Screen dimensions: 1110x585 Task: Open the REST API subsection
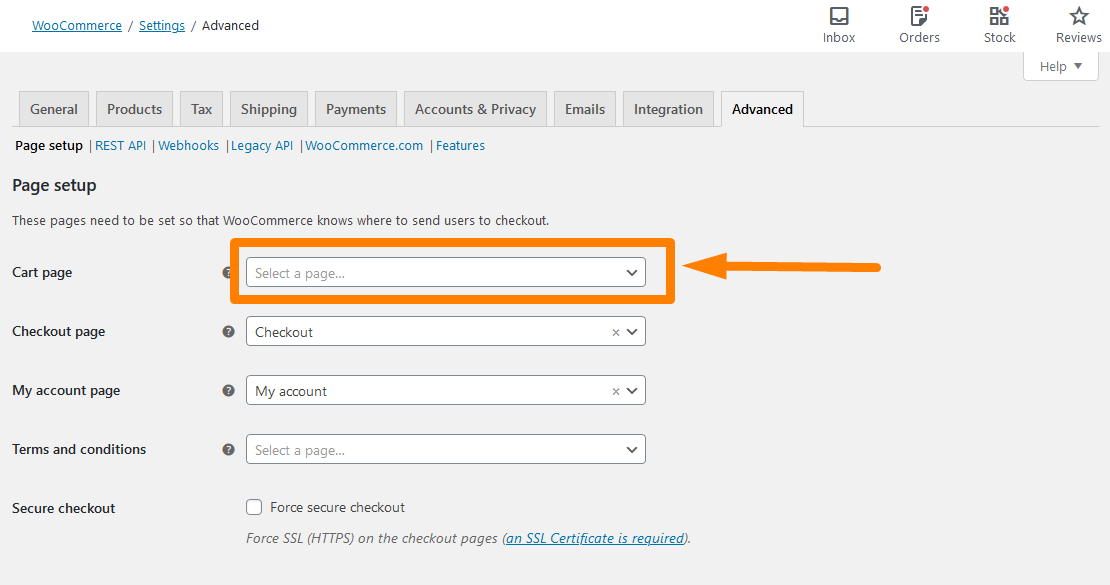coord(120,145)
